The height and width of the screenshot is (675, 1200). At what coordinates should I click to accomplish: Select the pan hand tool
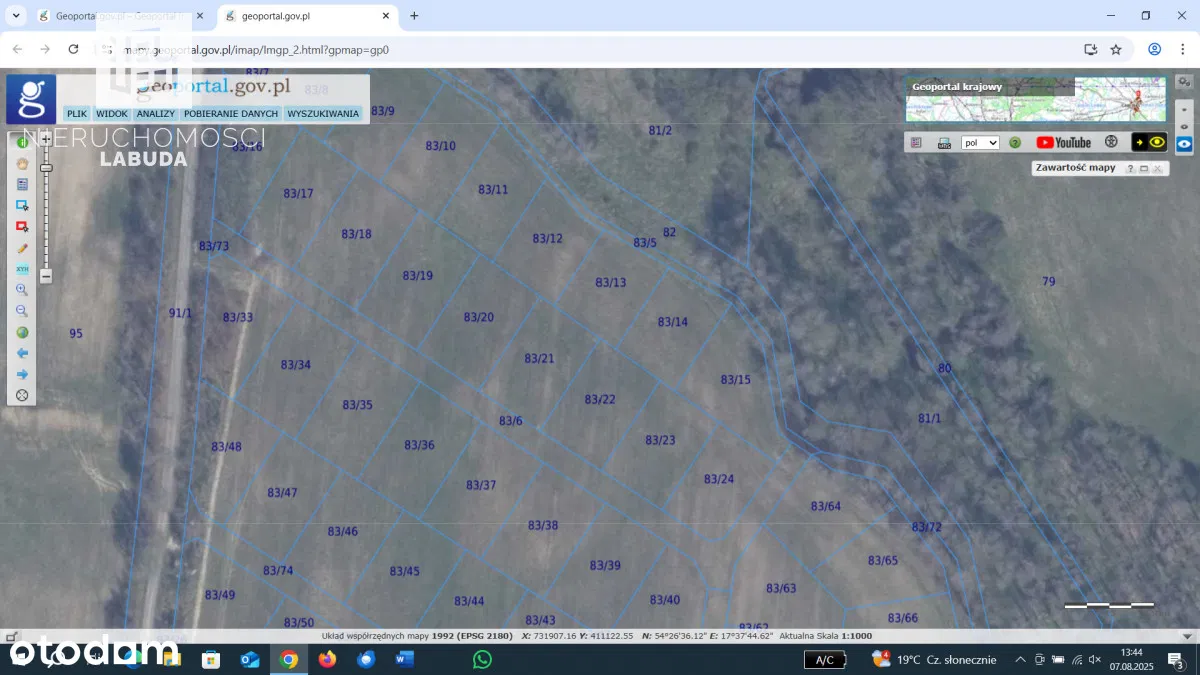[22, 164]
